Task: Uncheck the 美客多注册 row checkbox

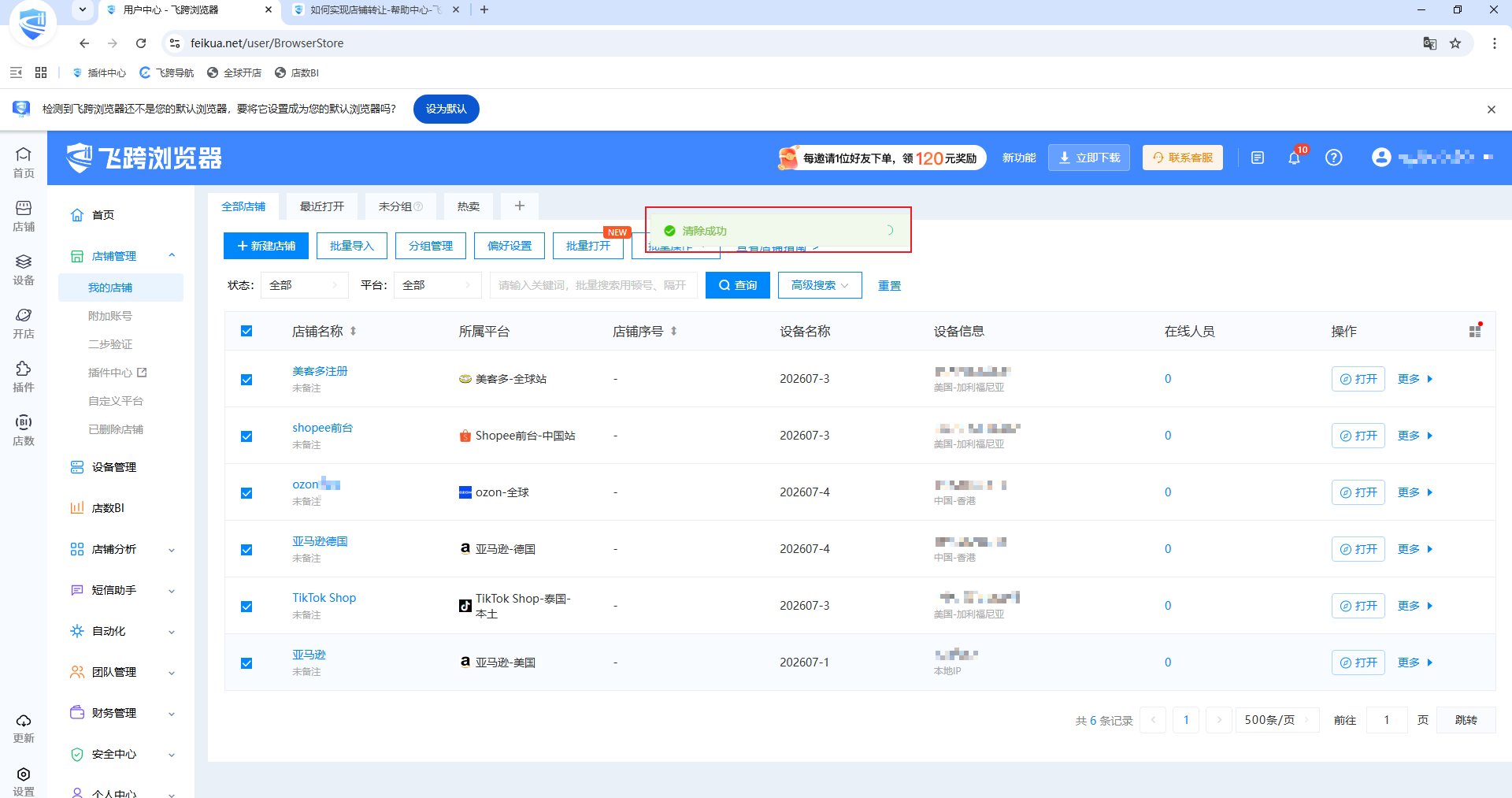Action: coord(246,379)
